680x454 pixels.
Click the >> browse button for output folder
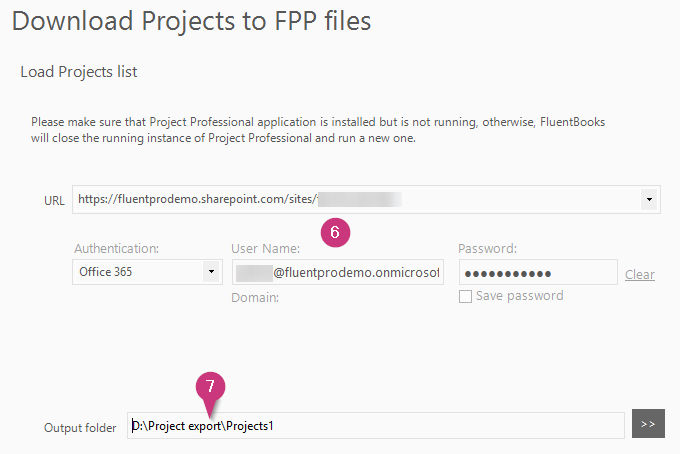click(648, 424)
